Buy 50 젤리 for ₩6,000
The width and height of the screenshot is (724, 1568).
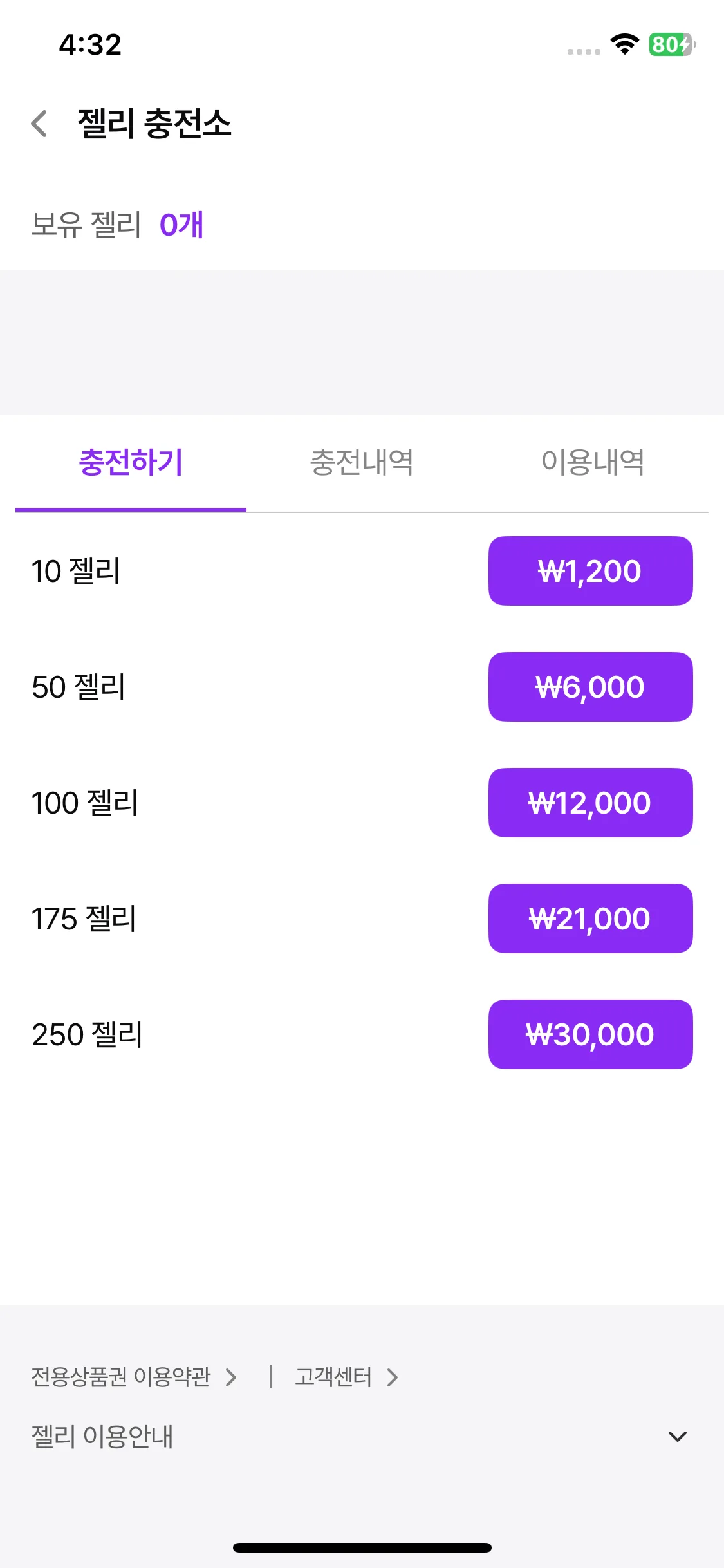590,687
